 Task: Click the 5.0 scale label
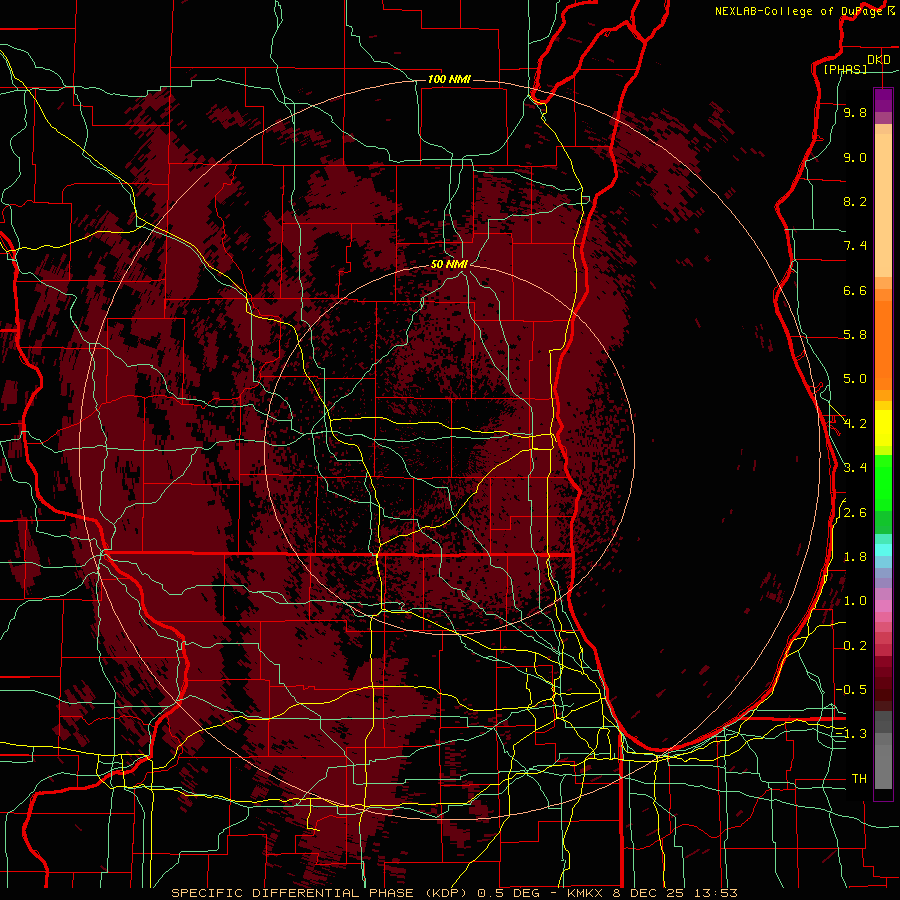coord(855,379)
